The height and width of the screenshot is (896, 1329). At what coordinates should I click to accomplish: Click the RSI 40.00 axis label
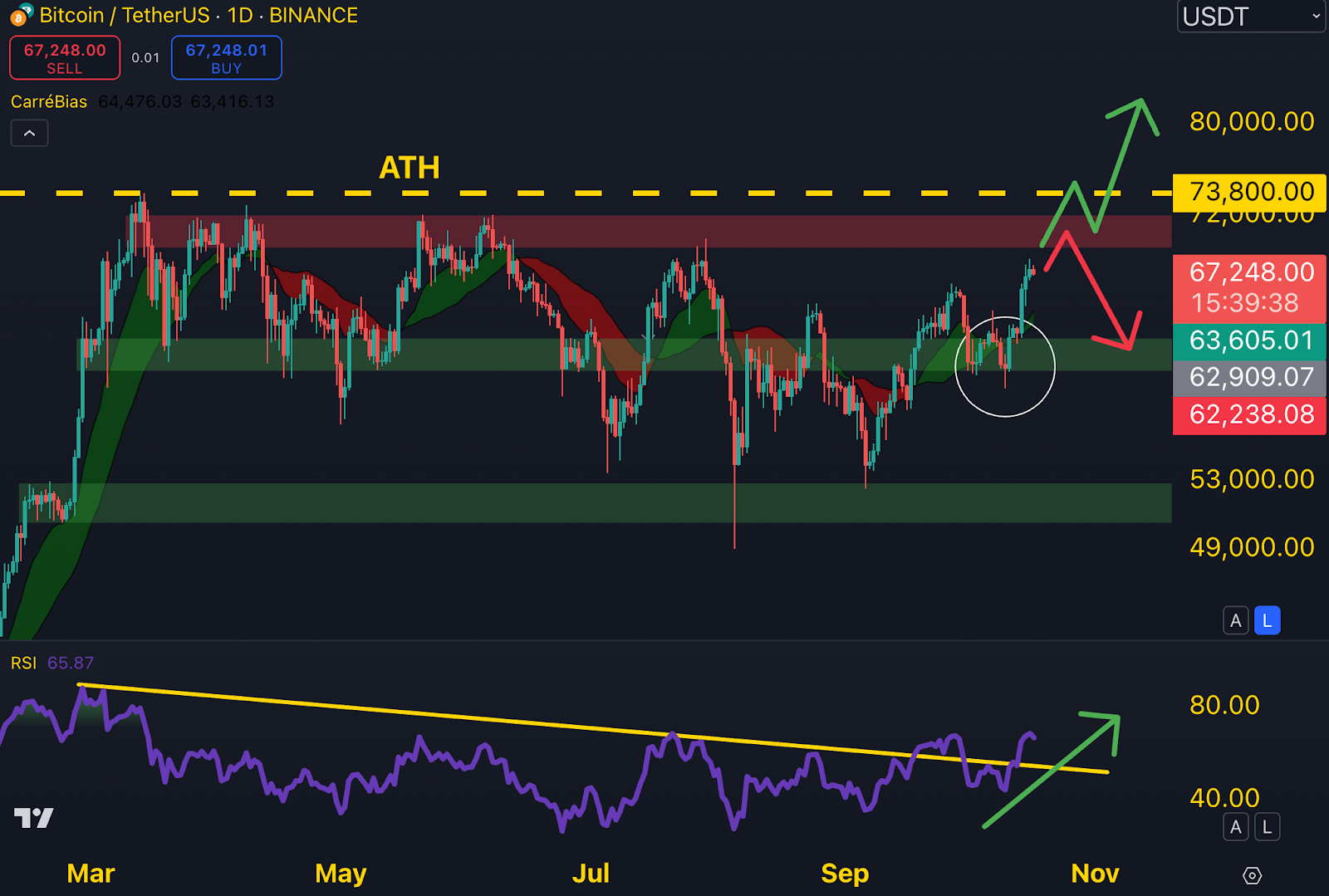point(1224,798)
